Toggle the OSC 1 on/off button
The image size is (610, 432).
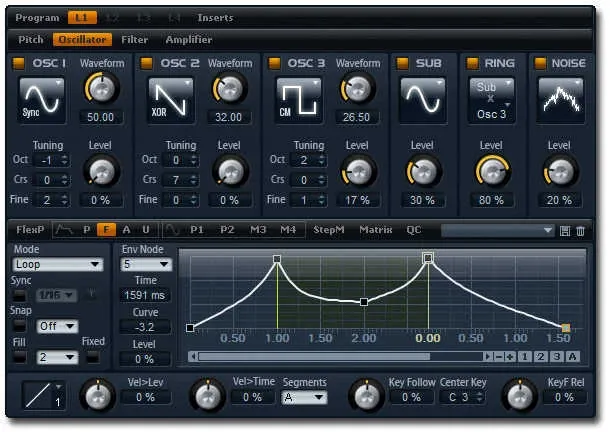[20, 64]
